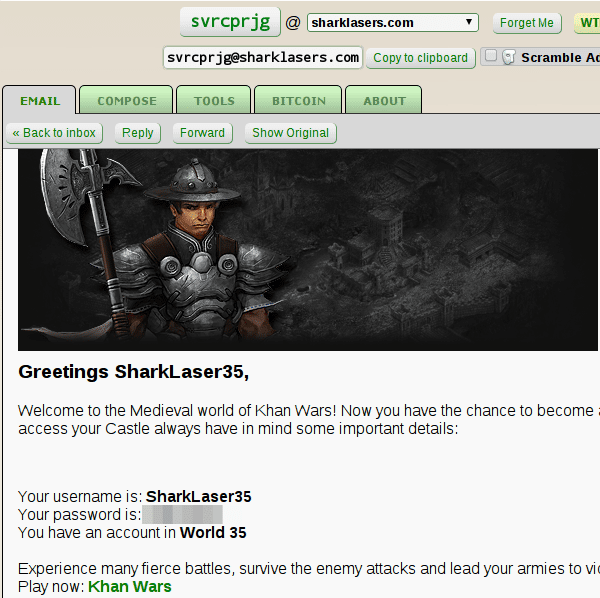
Task: Click the Greetings SharkLaser35 heading
Action: (x=134, y=372)
